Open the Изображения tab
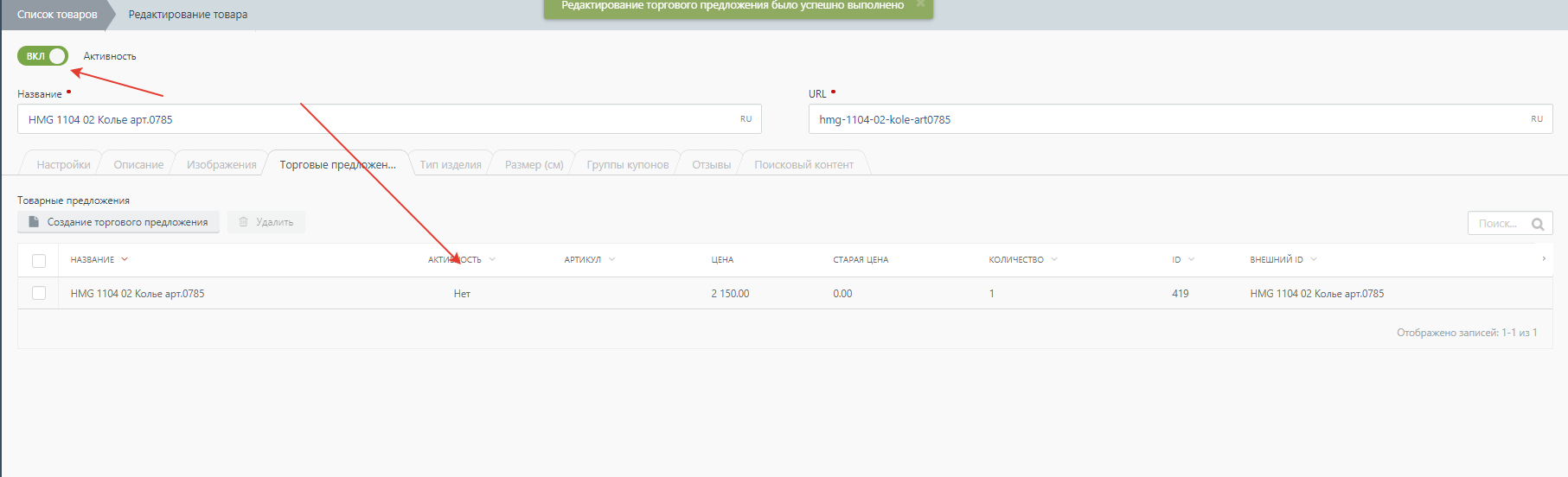This screenshot has height=477, width=1568. click(221, 164)
